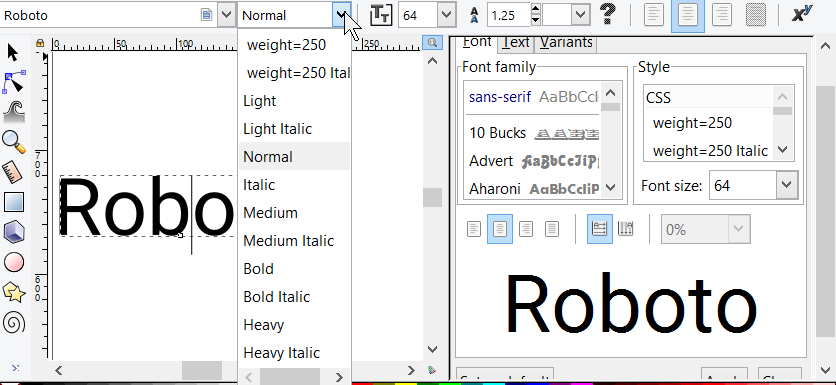Screen dimensions: 836x385
Task: Set right alignment in Text and Font panel
Action: point(526,229)
